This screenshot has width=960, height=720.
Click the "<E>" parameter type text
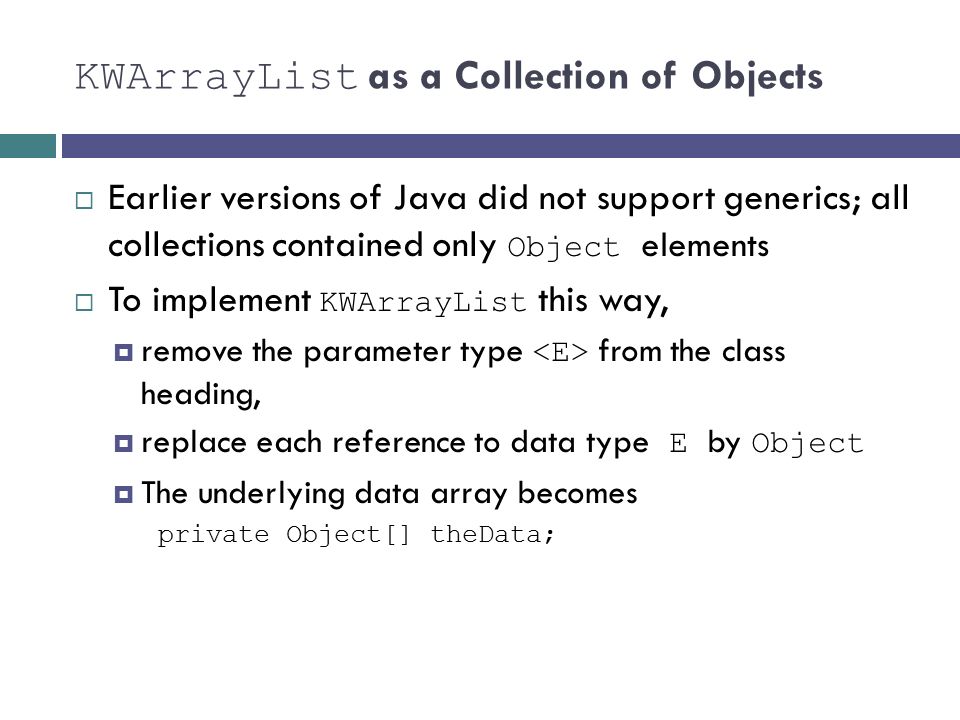click(x=560, y=353)
